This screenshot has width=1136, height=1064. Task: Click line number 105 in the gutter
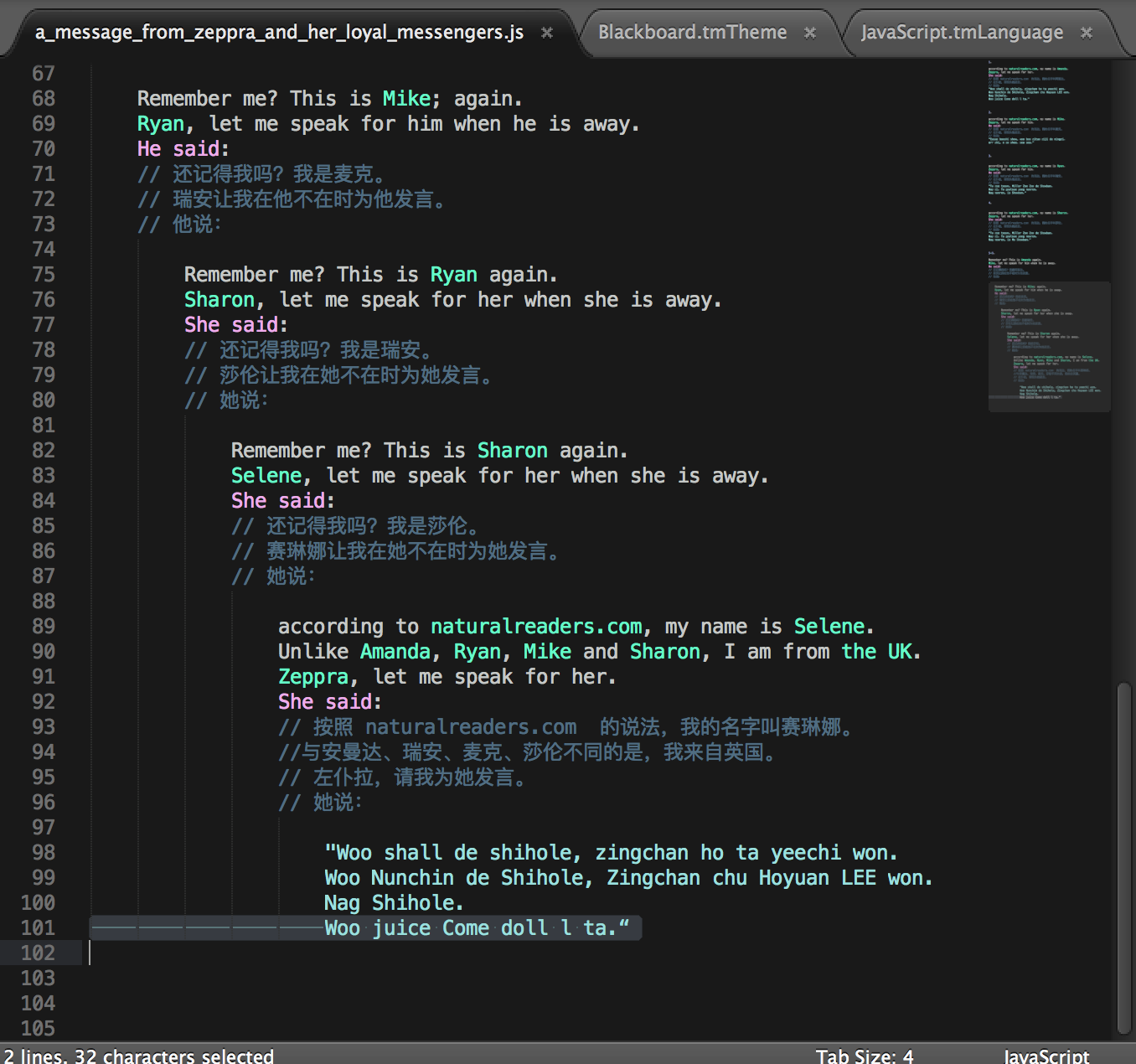click(38, 1029)
